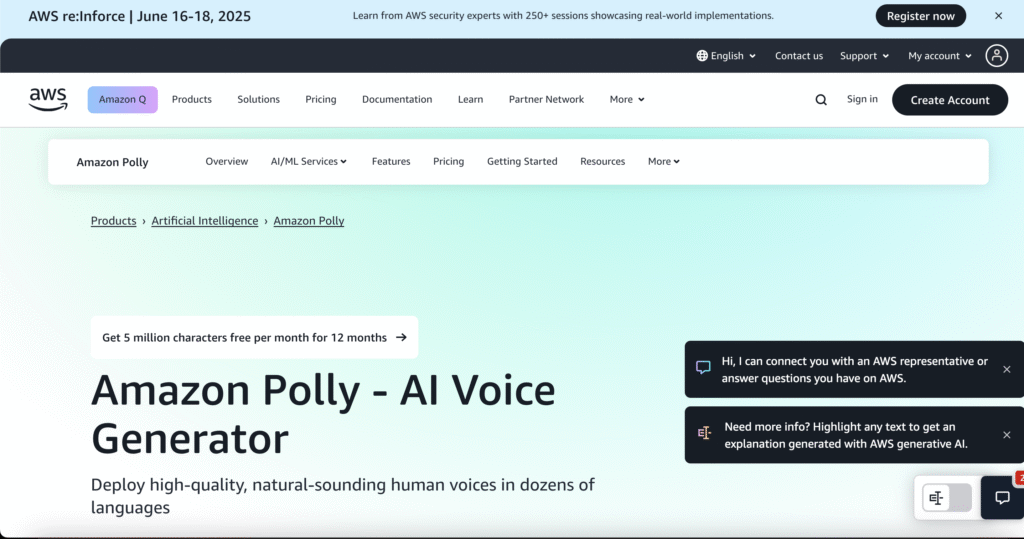Click the AWS logo

[48, 99]
